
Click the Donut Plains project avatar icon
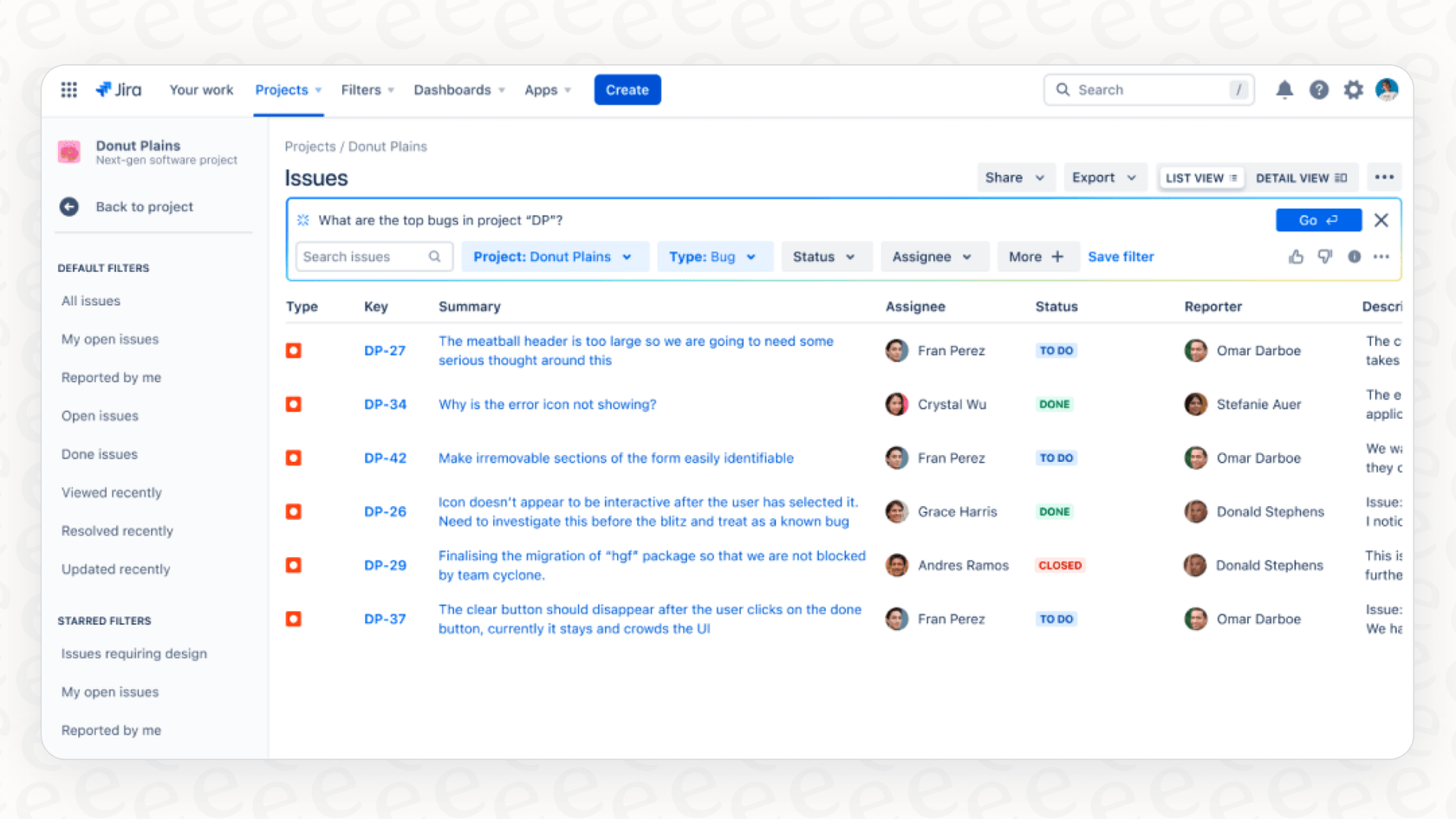[x=68, y=152]
